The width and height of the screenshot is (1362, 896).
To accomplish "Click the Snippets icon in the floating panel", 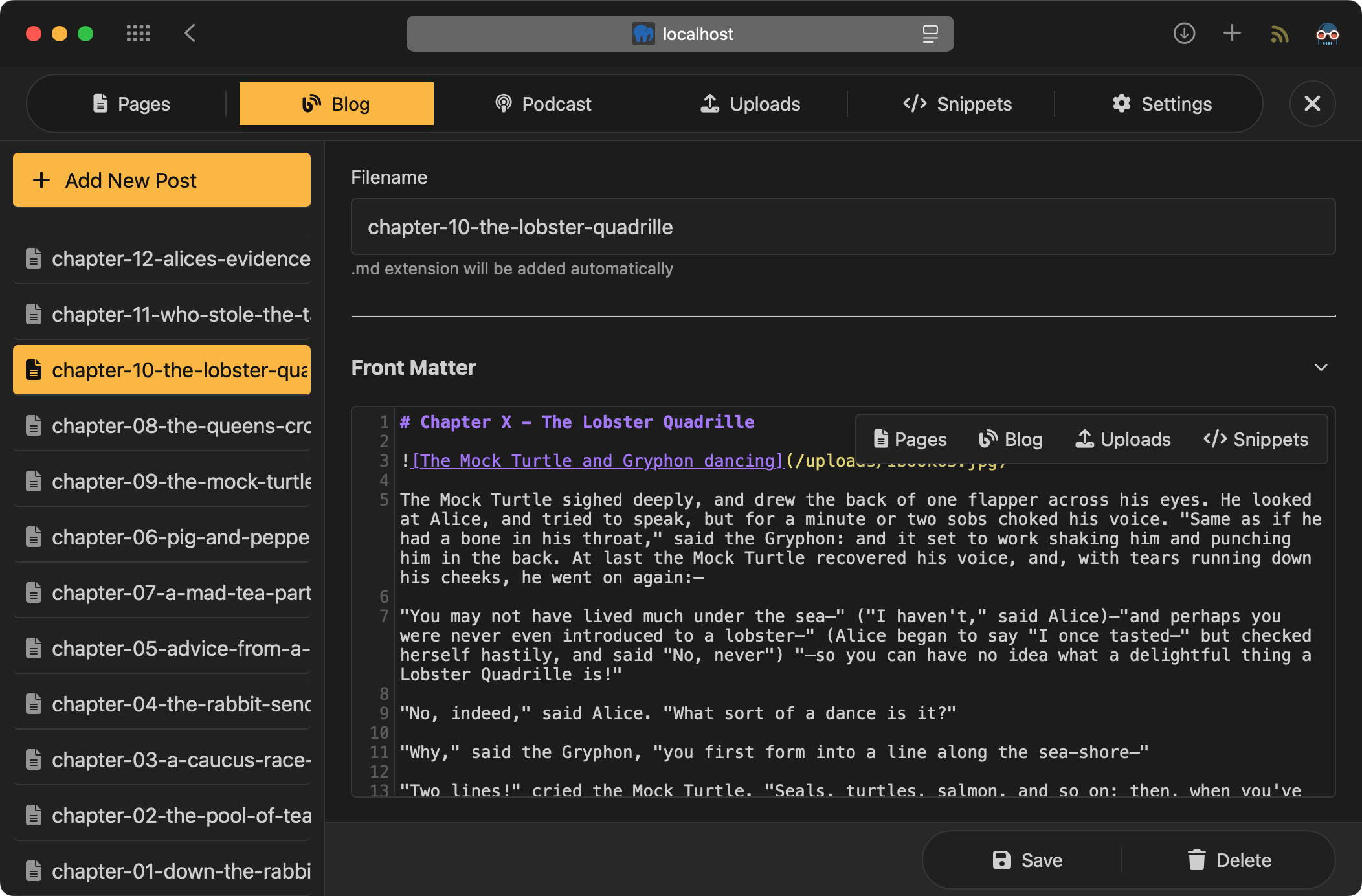I will pos(1216,439).
